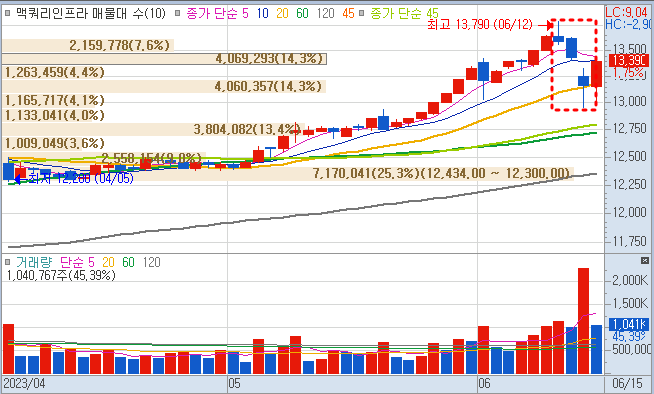Click the 4,069,293(14.3%) volume profile bar

point(164,59)
